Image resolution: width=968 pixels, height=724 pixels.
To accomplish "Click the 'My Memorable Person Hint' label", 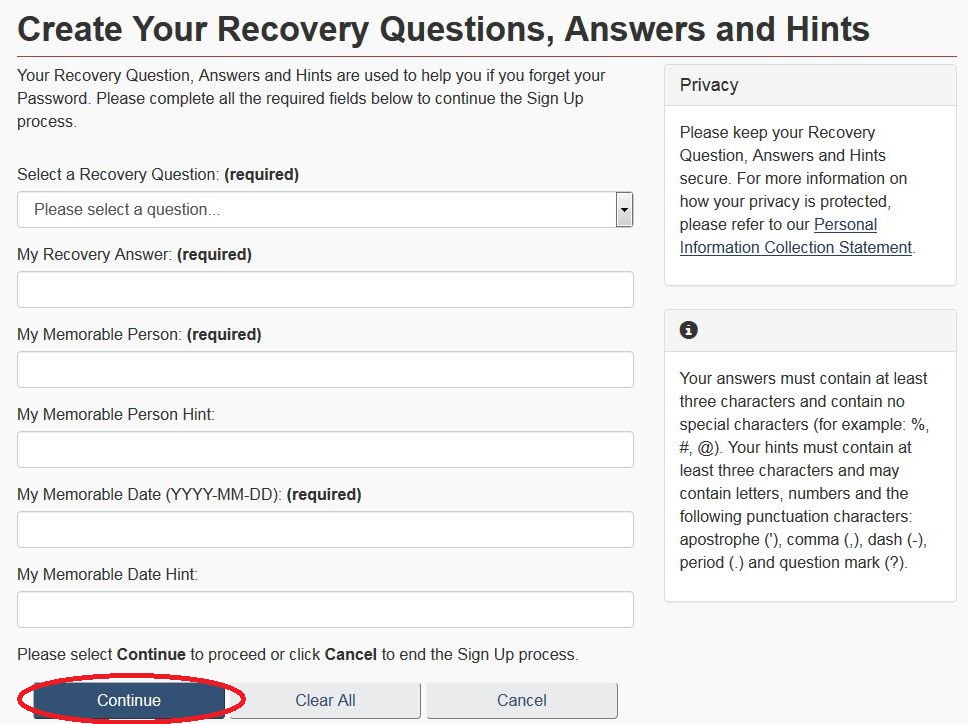I will coord(116,415).
